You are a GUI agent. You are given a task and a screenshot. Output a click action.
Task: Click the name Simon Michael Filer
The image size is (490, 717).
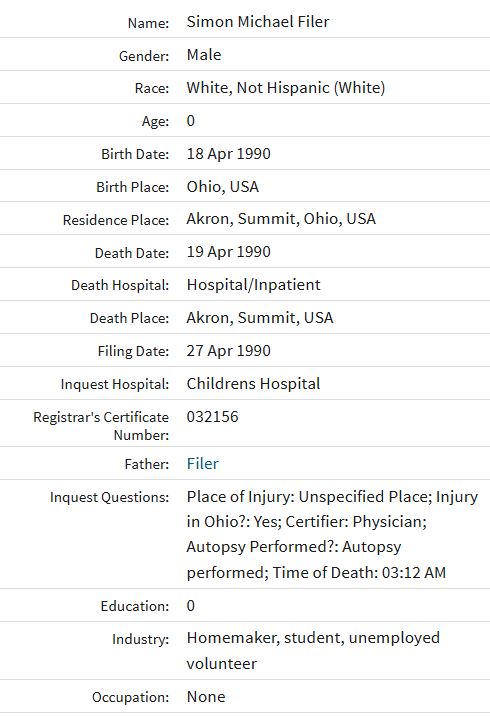[x=258, y=21]
